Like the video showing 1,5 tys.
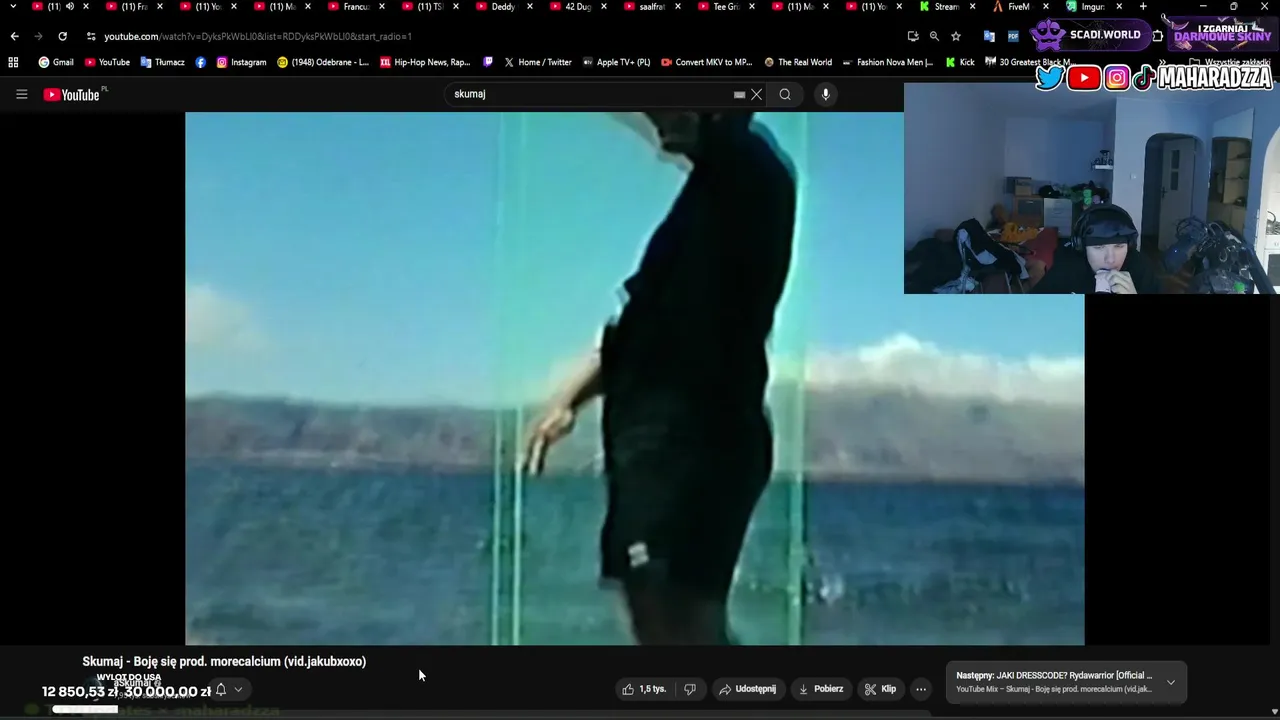 [644, 689]
